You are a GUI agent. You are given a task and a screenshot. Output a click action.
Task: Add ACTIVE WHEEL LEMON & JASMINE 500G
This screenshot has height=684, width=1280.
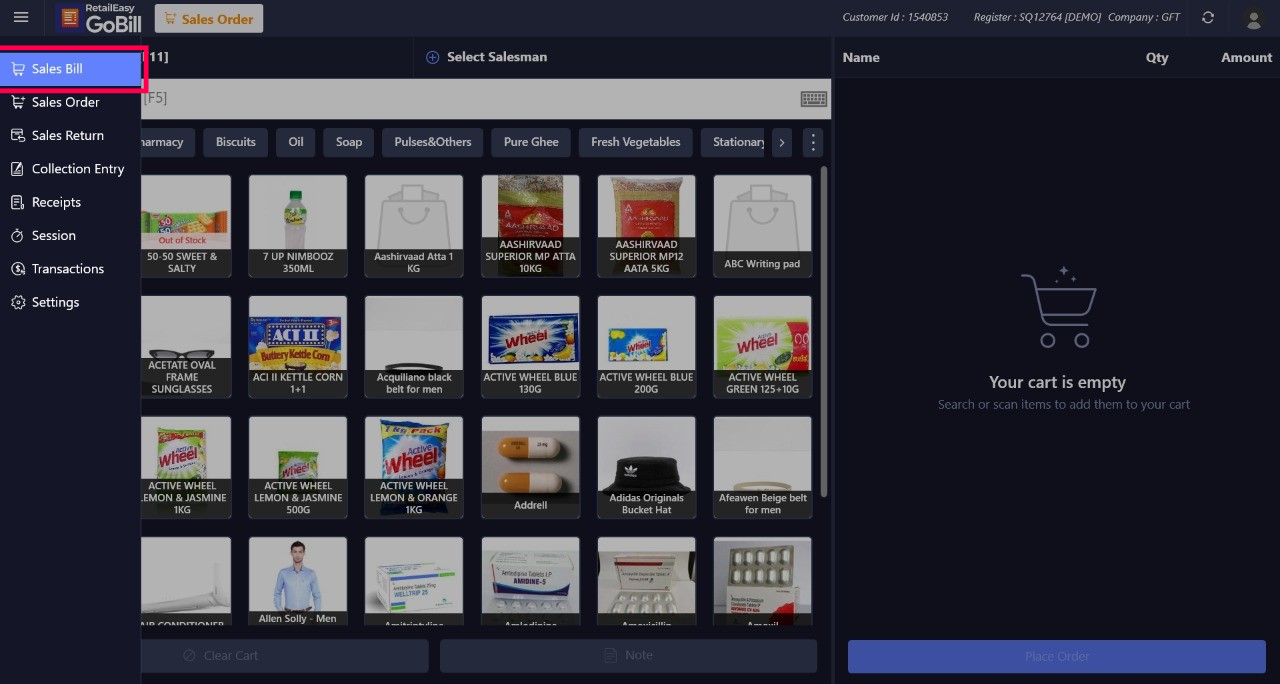[298, 468]
